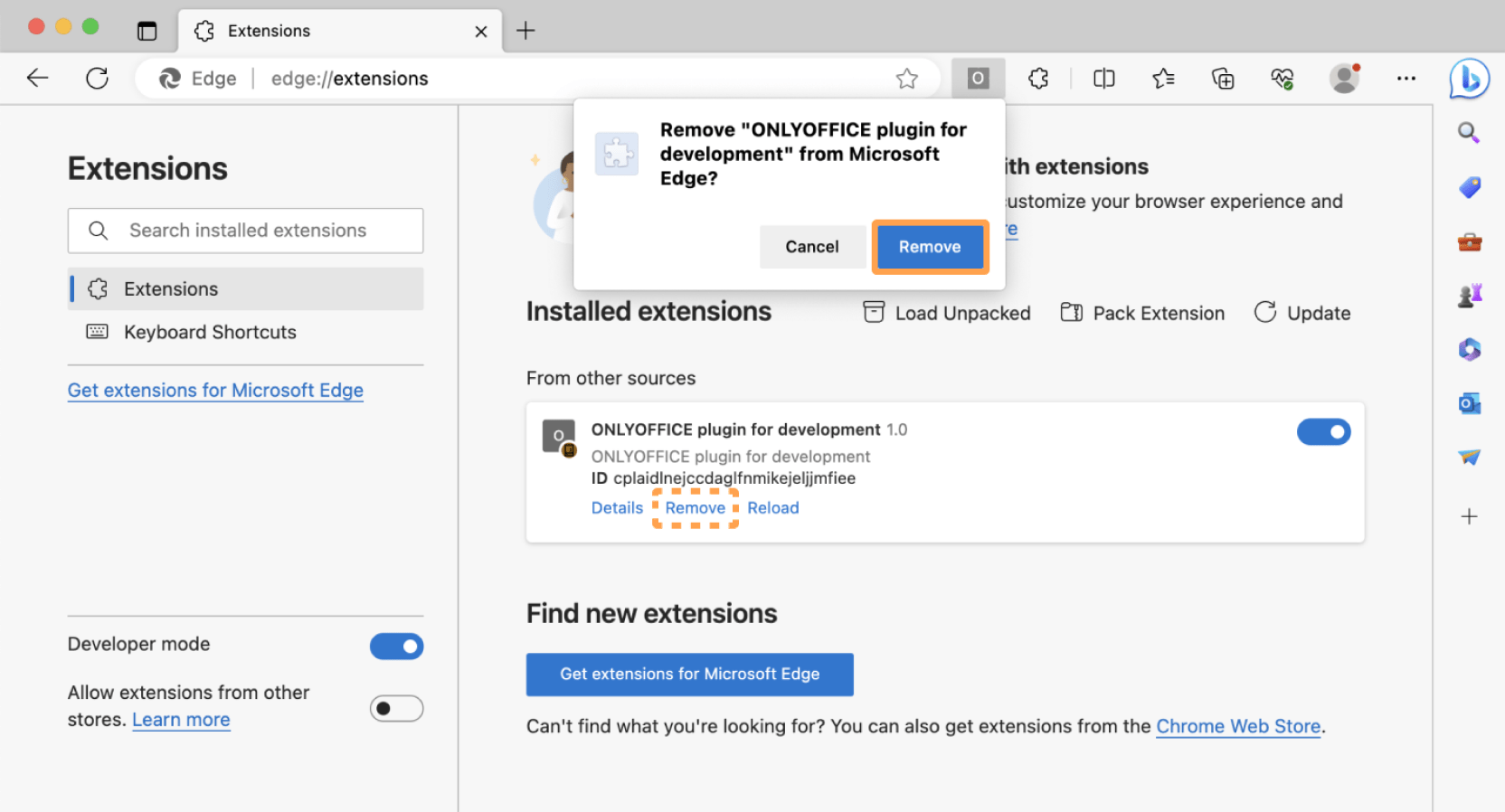This screenshot has width=1505, height=812.
Task: Turn off the Developer mode toggle
Action: tap(396, 646)
